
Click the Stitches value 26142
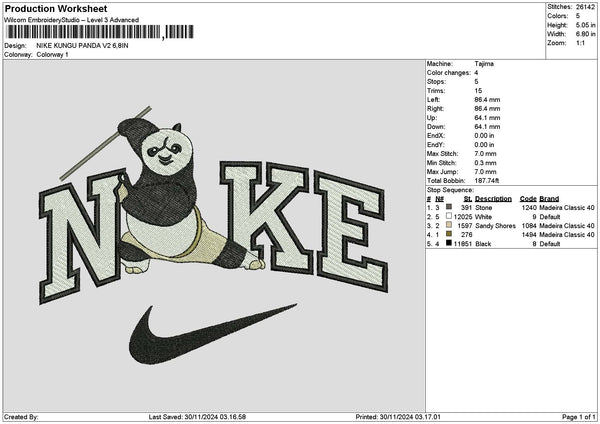coord(585,7)
